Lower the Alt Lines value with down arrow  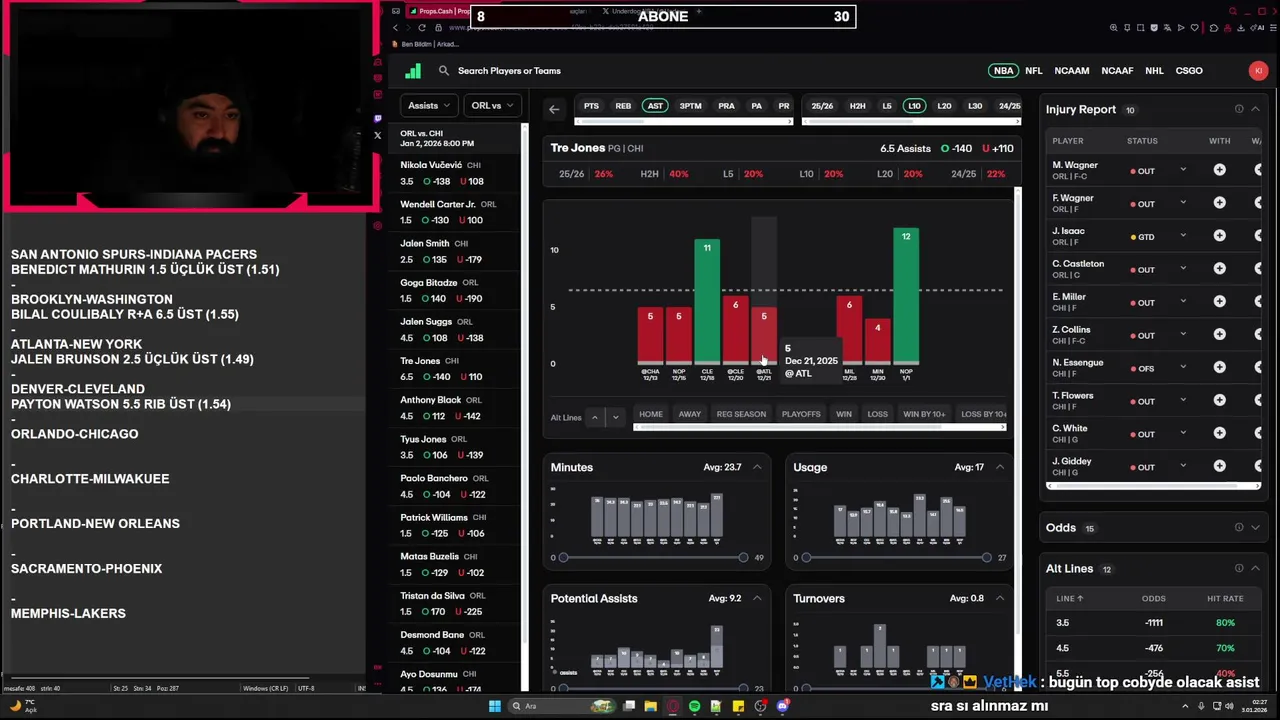click(616, 417)
